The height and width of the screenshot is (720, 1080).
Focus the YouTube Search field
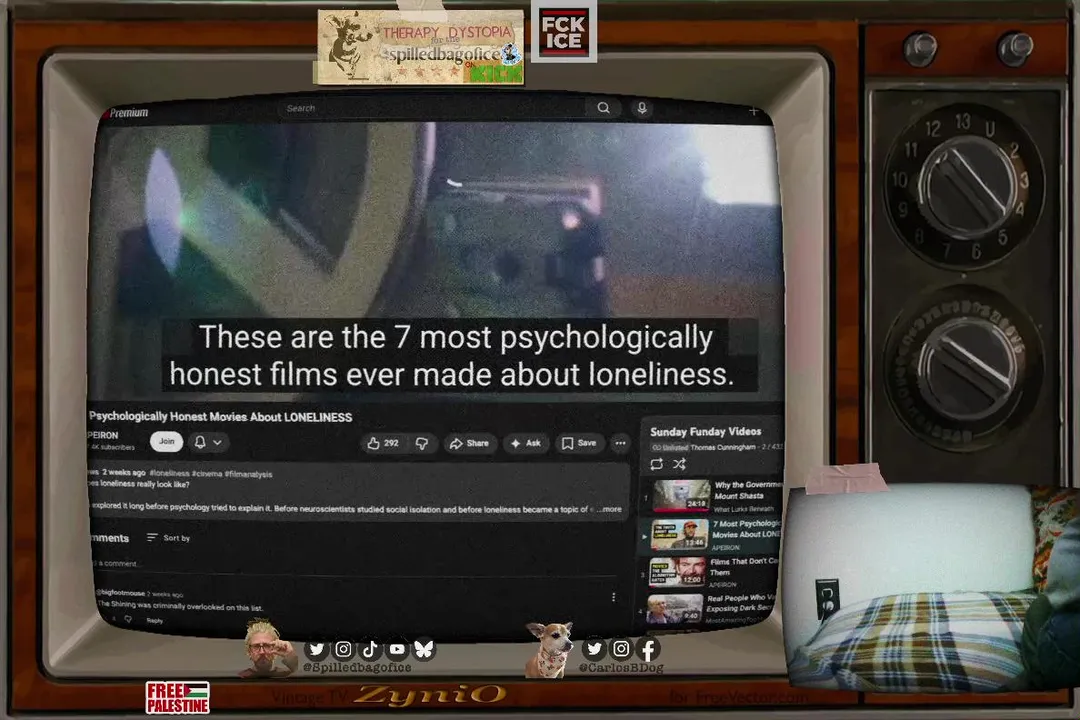click(x=430, y=108)
